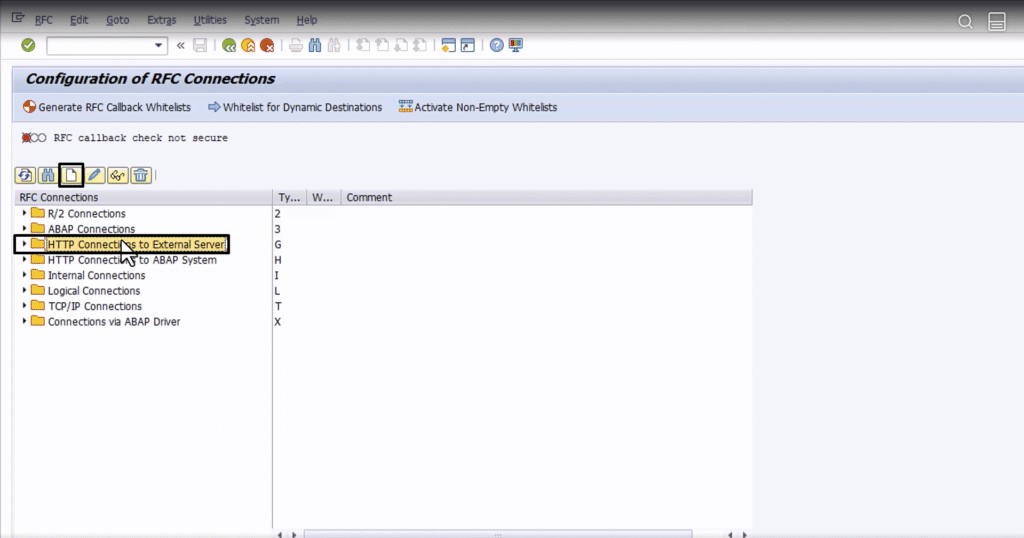Click the RFC callback traffic light status icon
Image resolution: width=1024 pixels, height=538 pixels.
click(34, 138)
